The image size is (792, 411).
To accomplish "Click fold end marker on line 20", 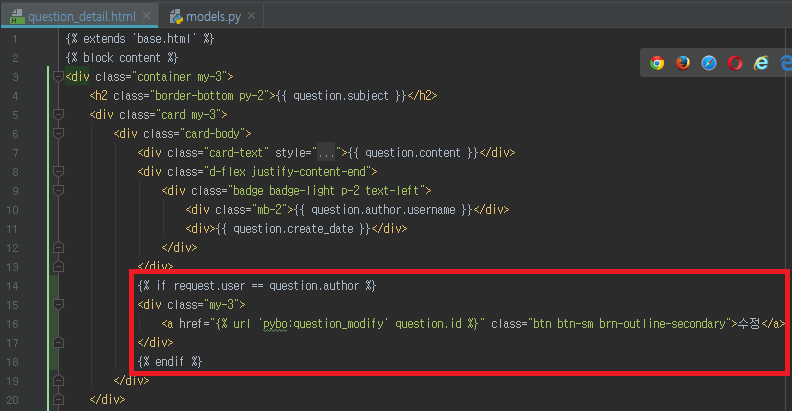I will [58, 400].
